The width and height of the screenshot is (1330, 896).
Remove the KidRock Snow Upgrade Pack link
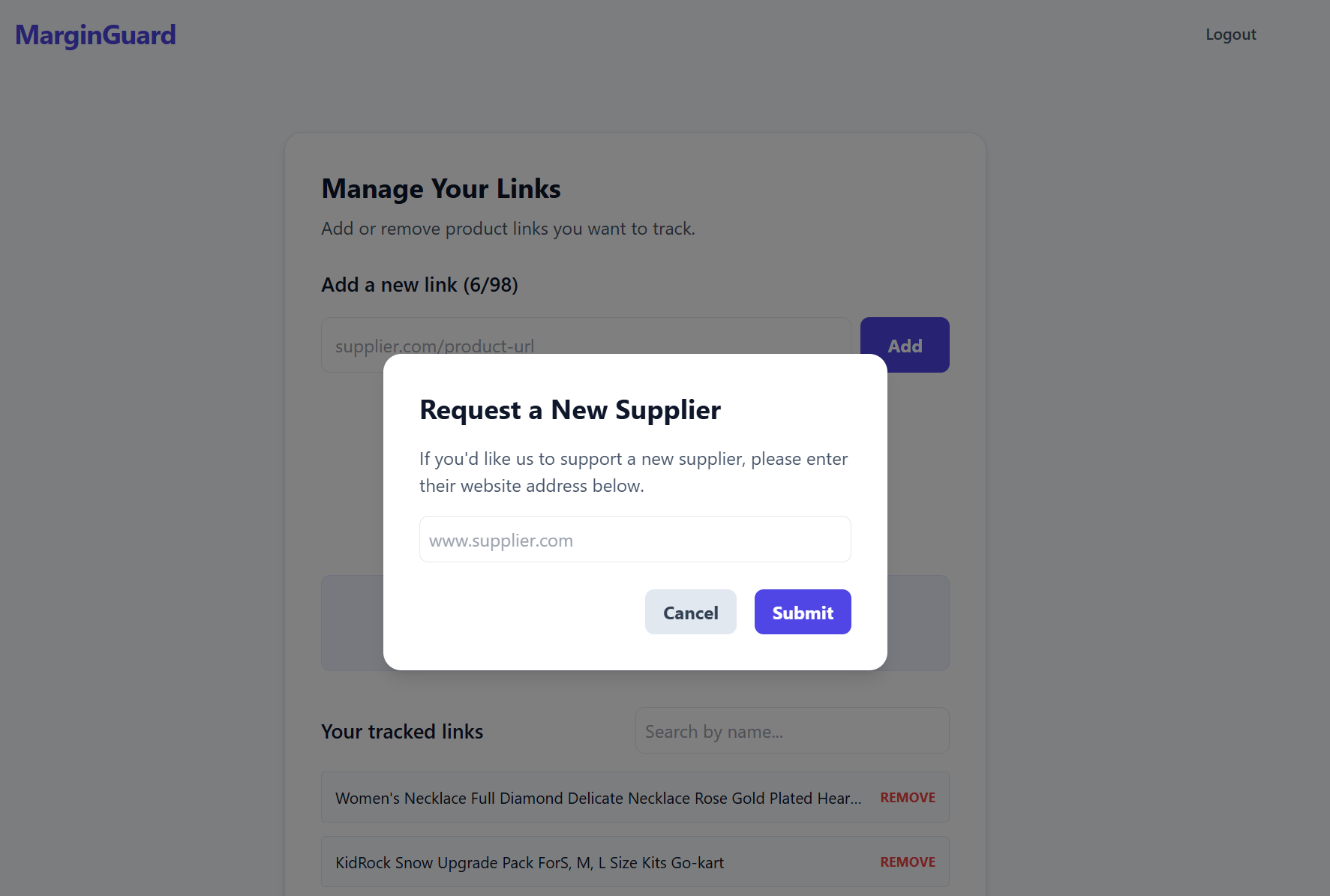(907, 862)
